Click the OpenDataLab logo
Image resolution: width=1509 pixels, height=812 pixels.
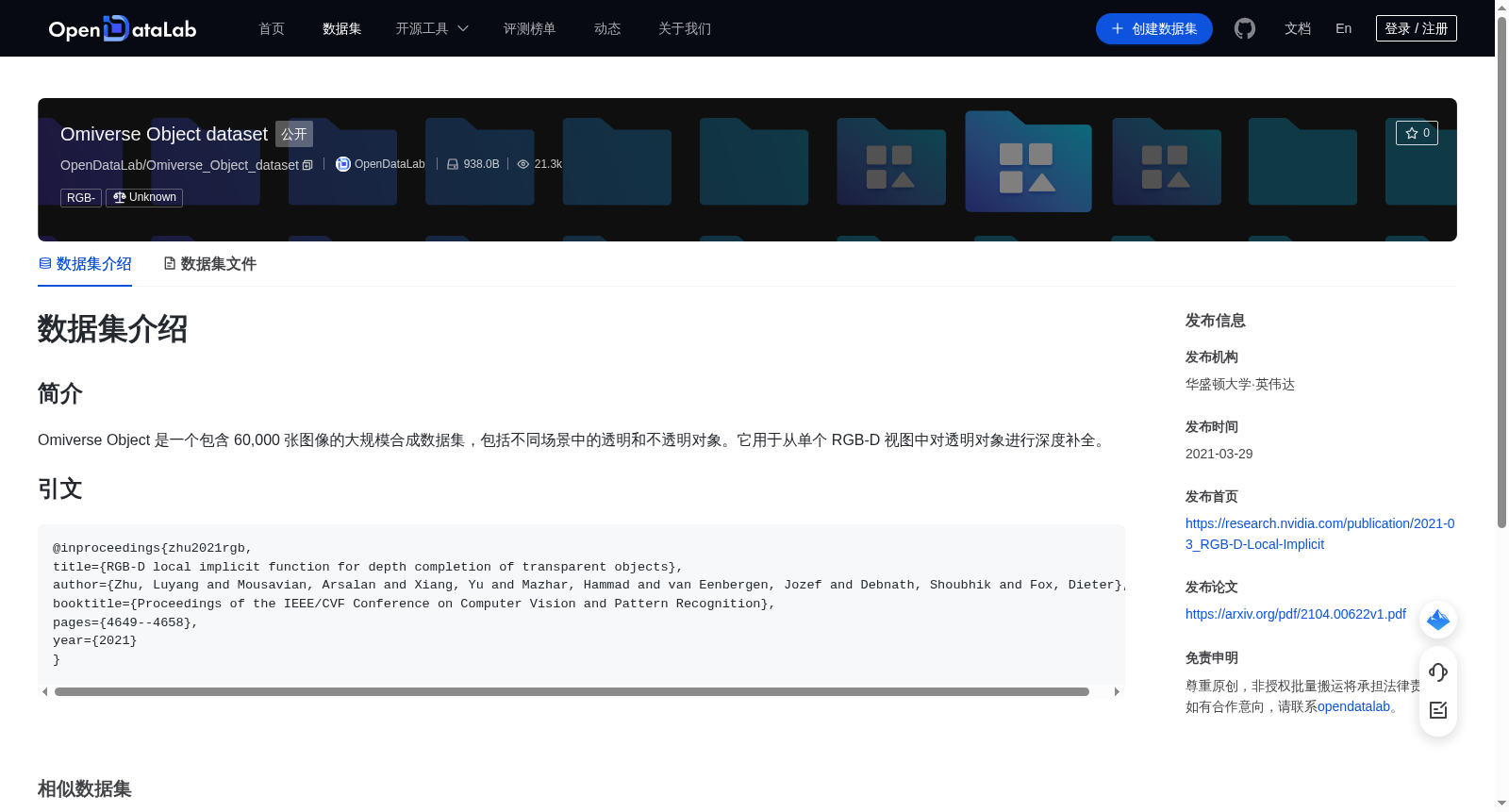coord(123,28)
